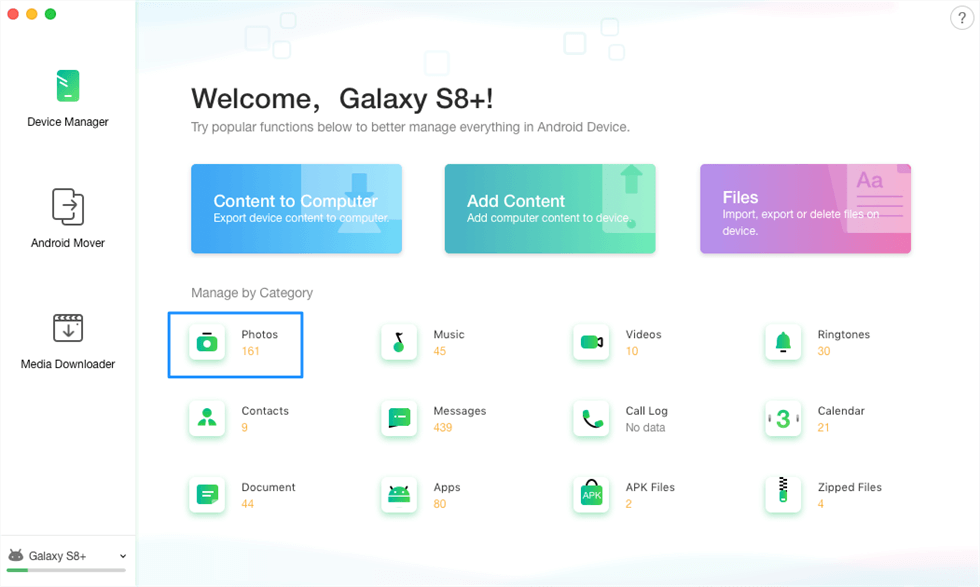Click the Calendar number icon
Viewport: 980px width, 587px height.
click(783, 418)
